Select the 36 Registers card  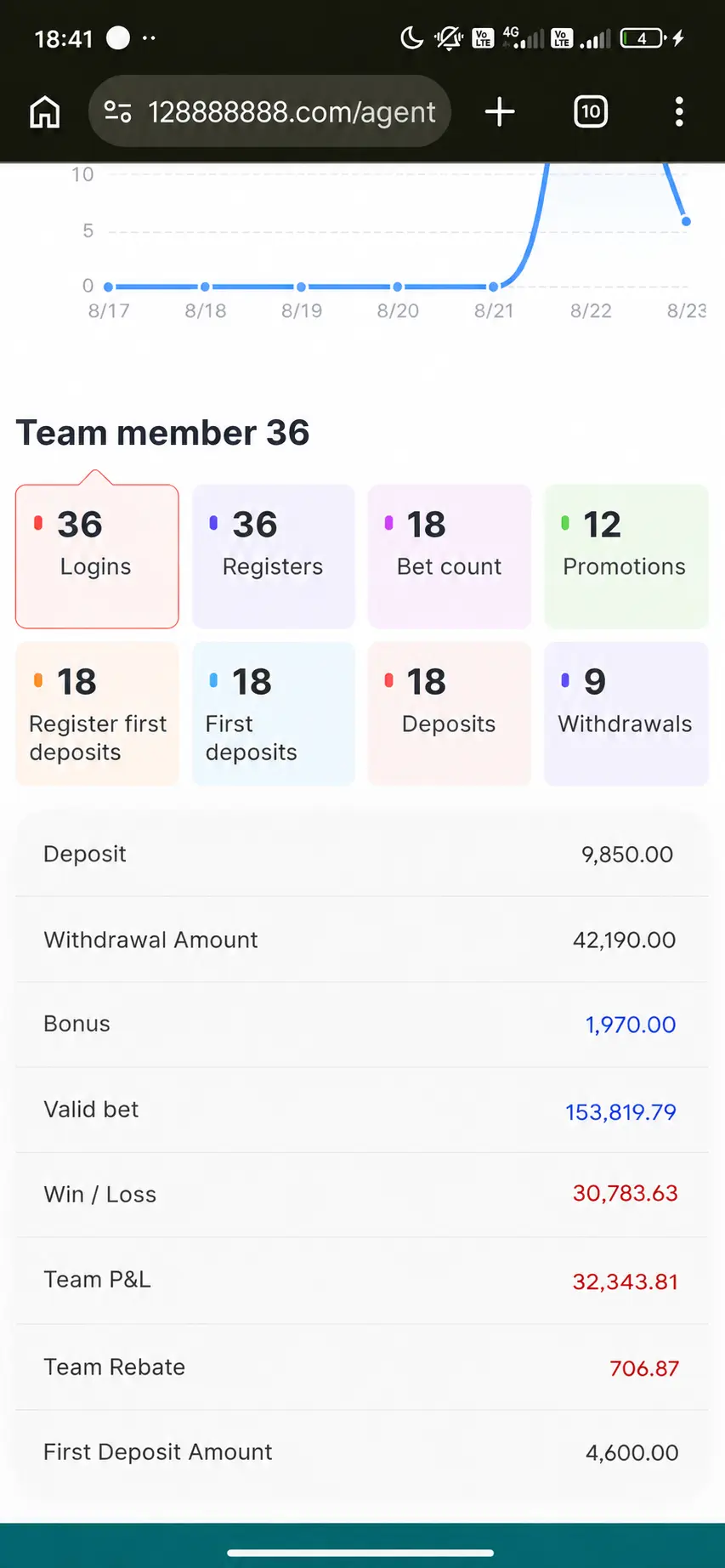[x=274, y=556]
